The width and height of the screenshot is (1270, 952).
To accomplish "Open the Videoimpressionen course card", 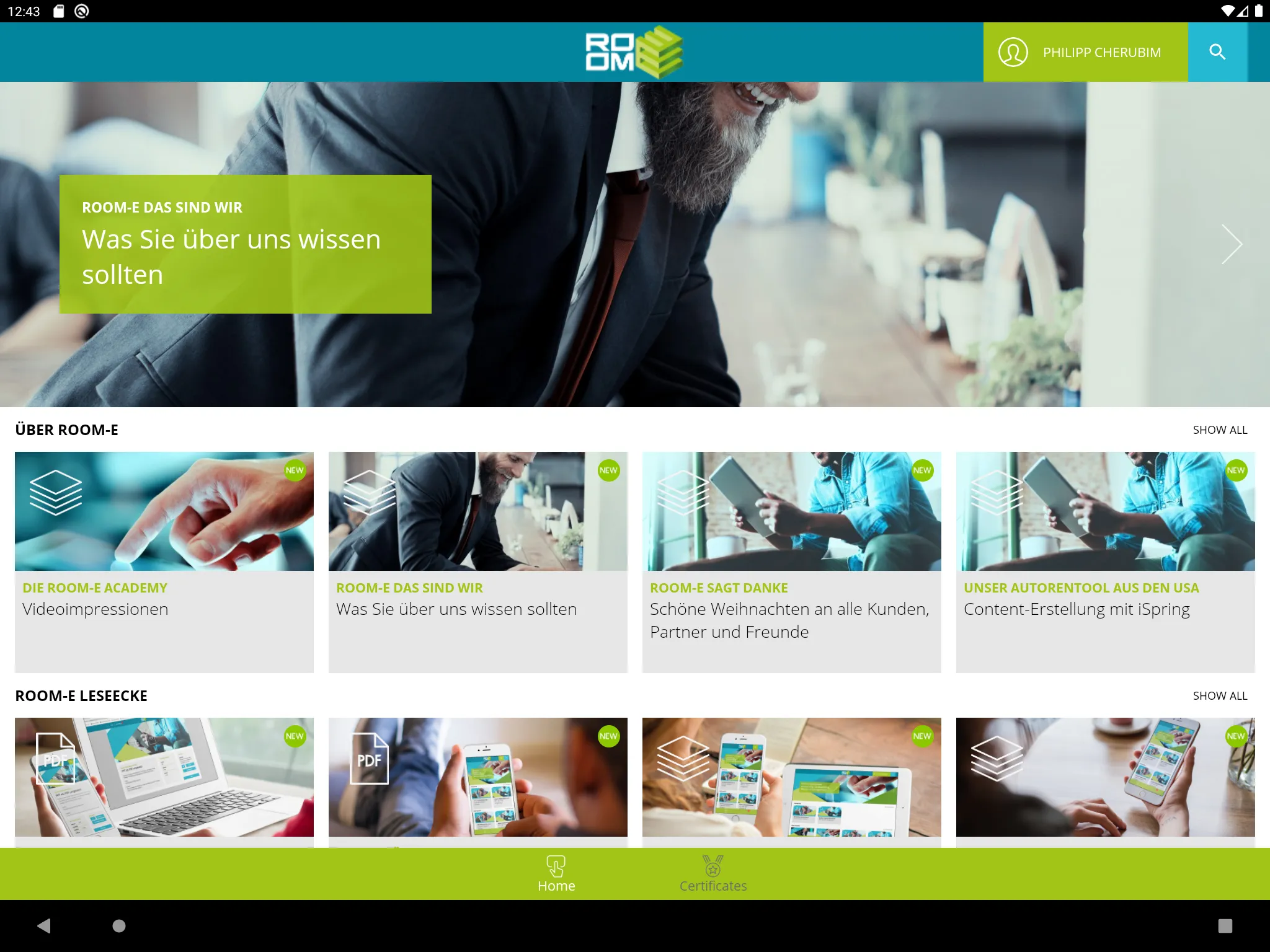I will 165,560.
